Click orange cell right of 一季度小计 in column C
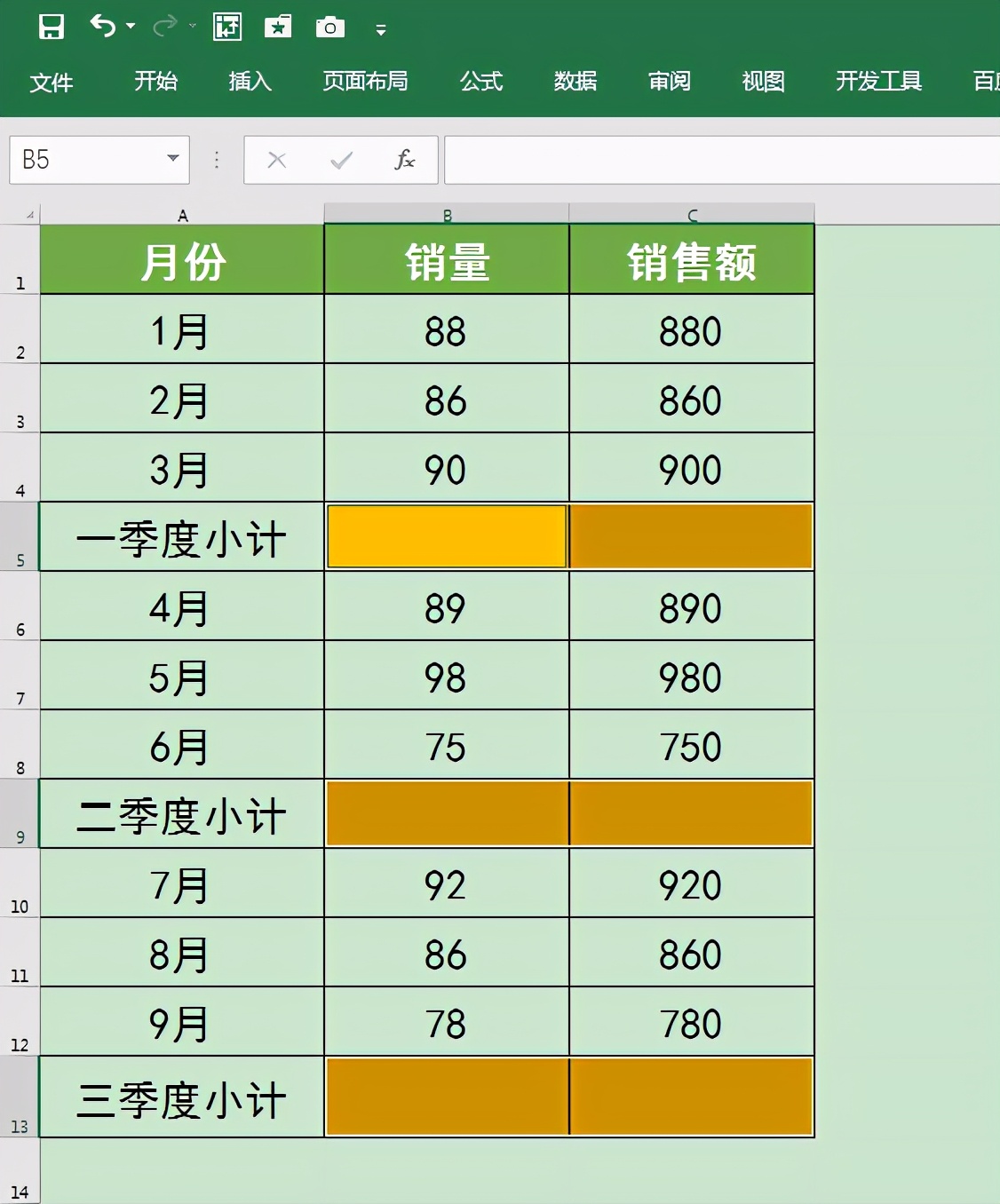1000x1204 pixels. tap(692, 537)
